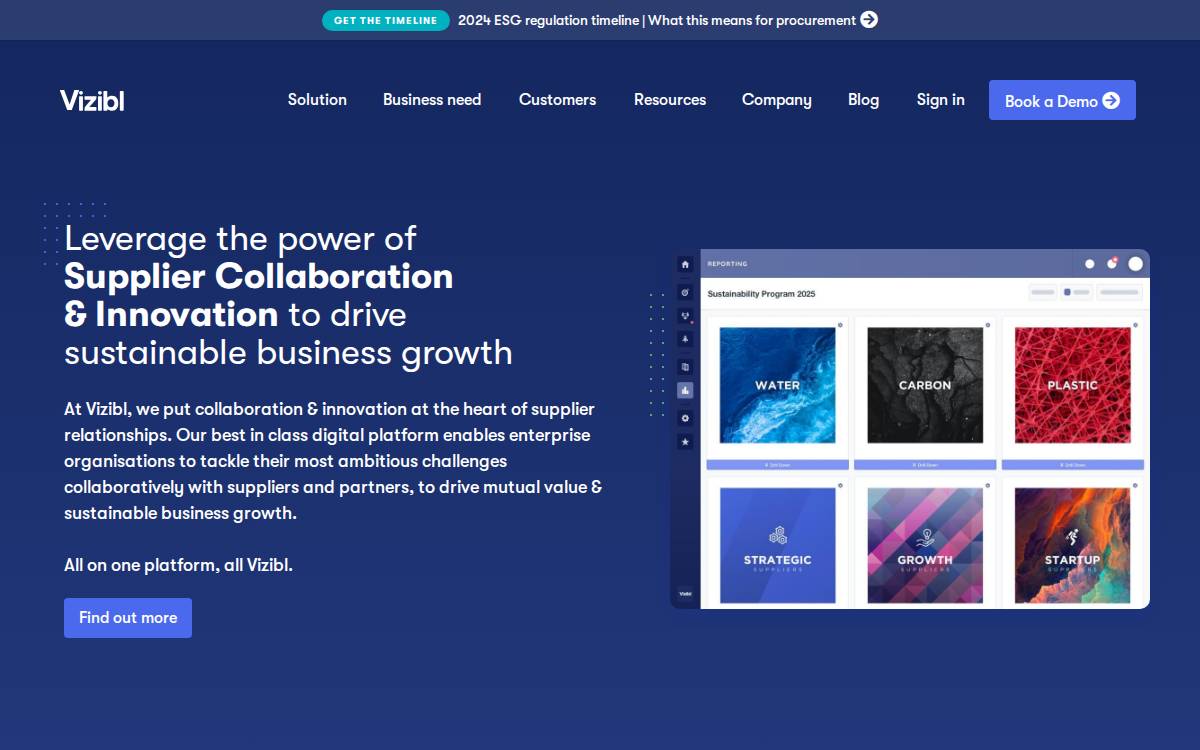The height and width of the screenshot is (750, 1200).
Task: Open the large user avatar circle in Reporting bar
Action: coord(1135,263)
